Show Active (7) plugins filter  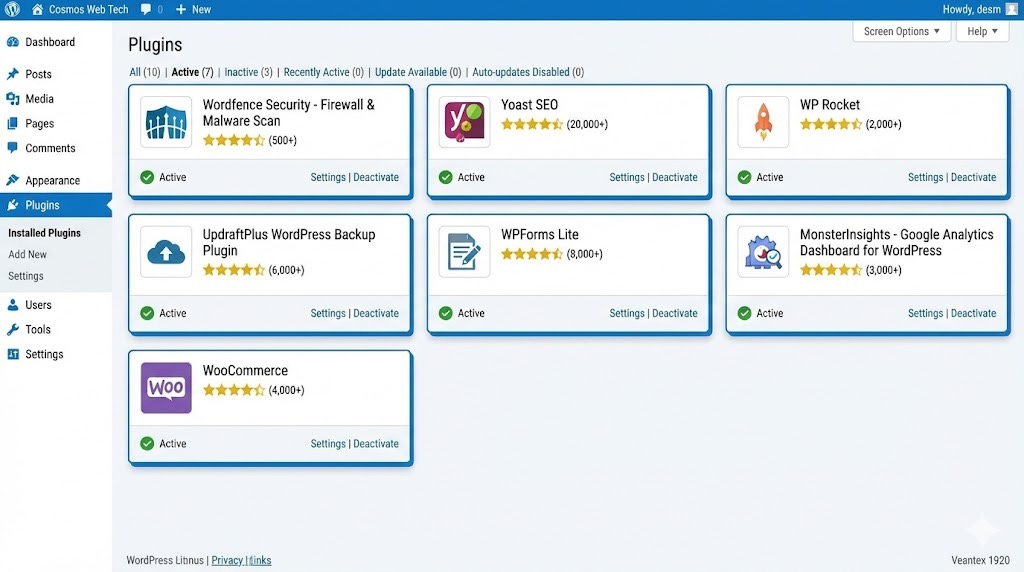pos(192,72)
